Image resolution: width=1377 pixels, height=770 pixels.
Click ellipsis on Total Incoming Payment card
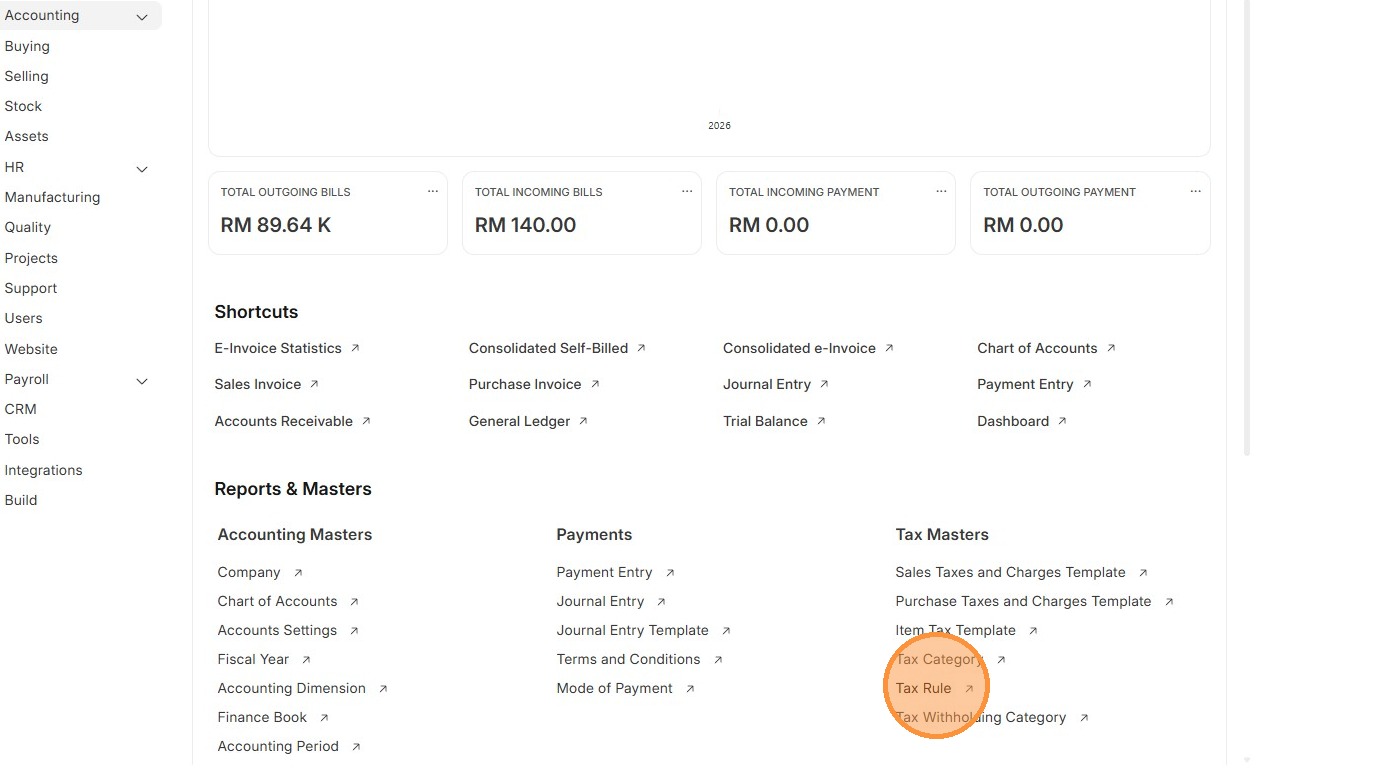pyautogui.click(x=941, y=191)
